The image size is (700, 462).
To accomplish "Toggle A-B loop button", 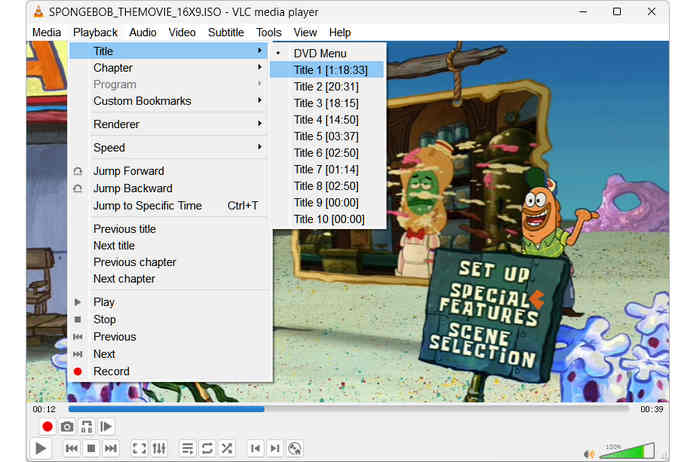I will (x=87, y=427).
